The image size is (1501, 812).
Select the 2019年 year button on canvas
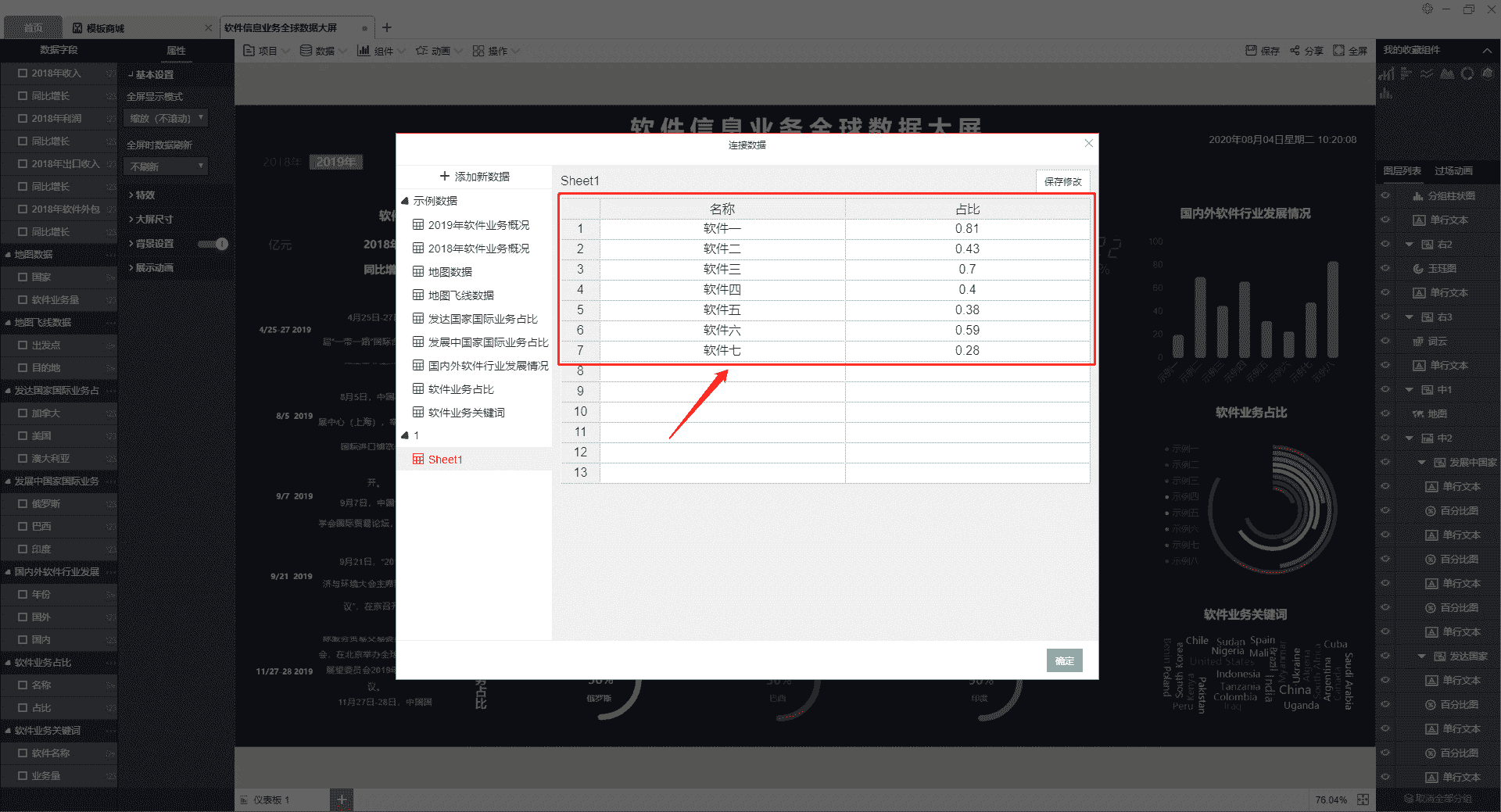336,162
